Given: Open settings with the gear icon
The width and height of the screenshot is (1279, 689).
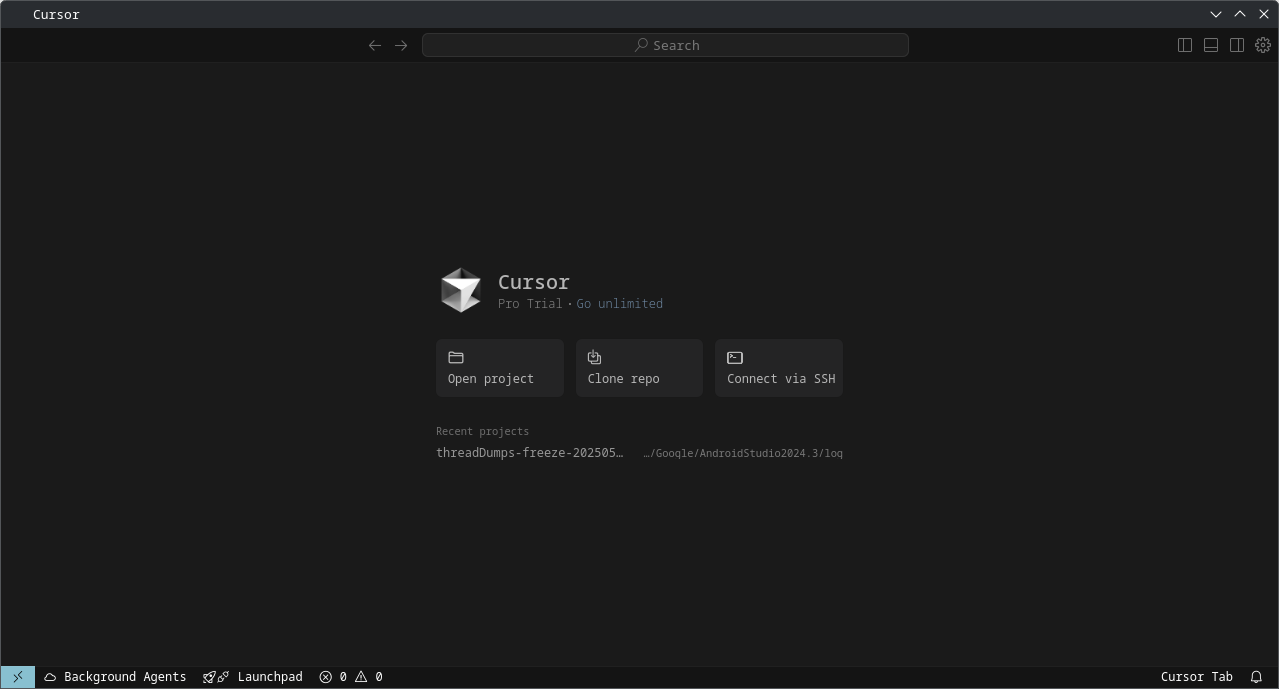Looking at the screenshot, I should click(1263, 45).
